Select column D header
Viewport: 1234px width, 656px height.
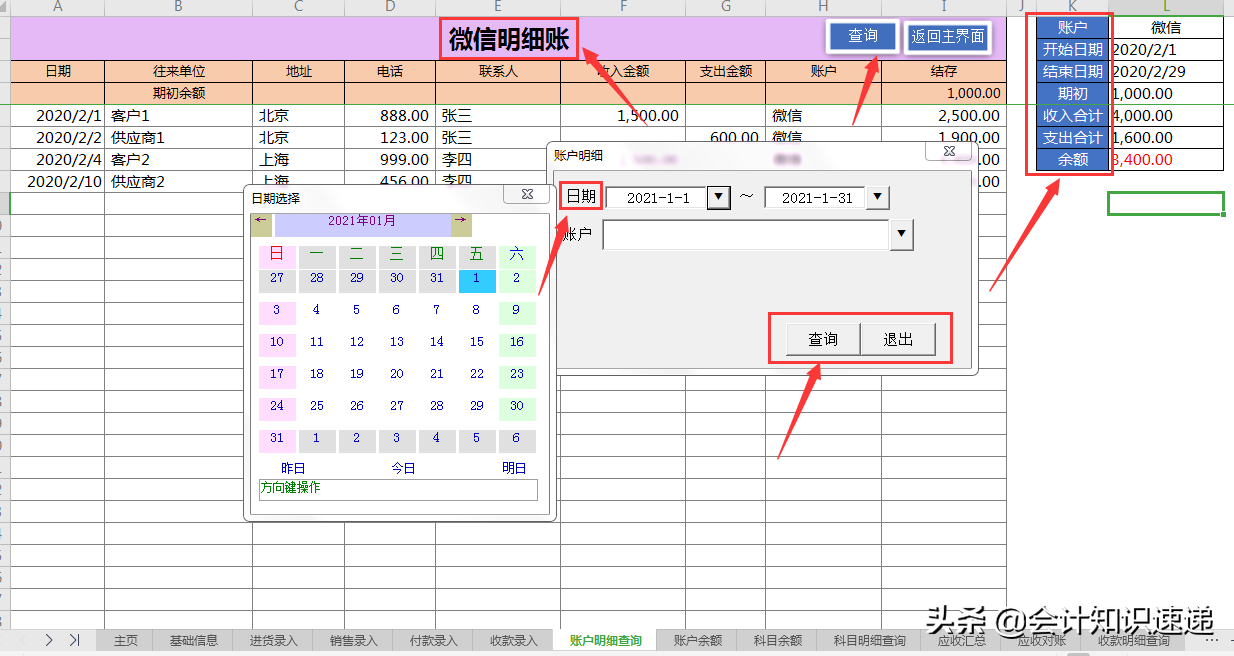390,7
